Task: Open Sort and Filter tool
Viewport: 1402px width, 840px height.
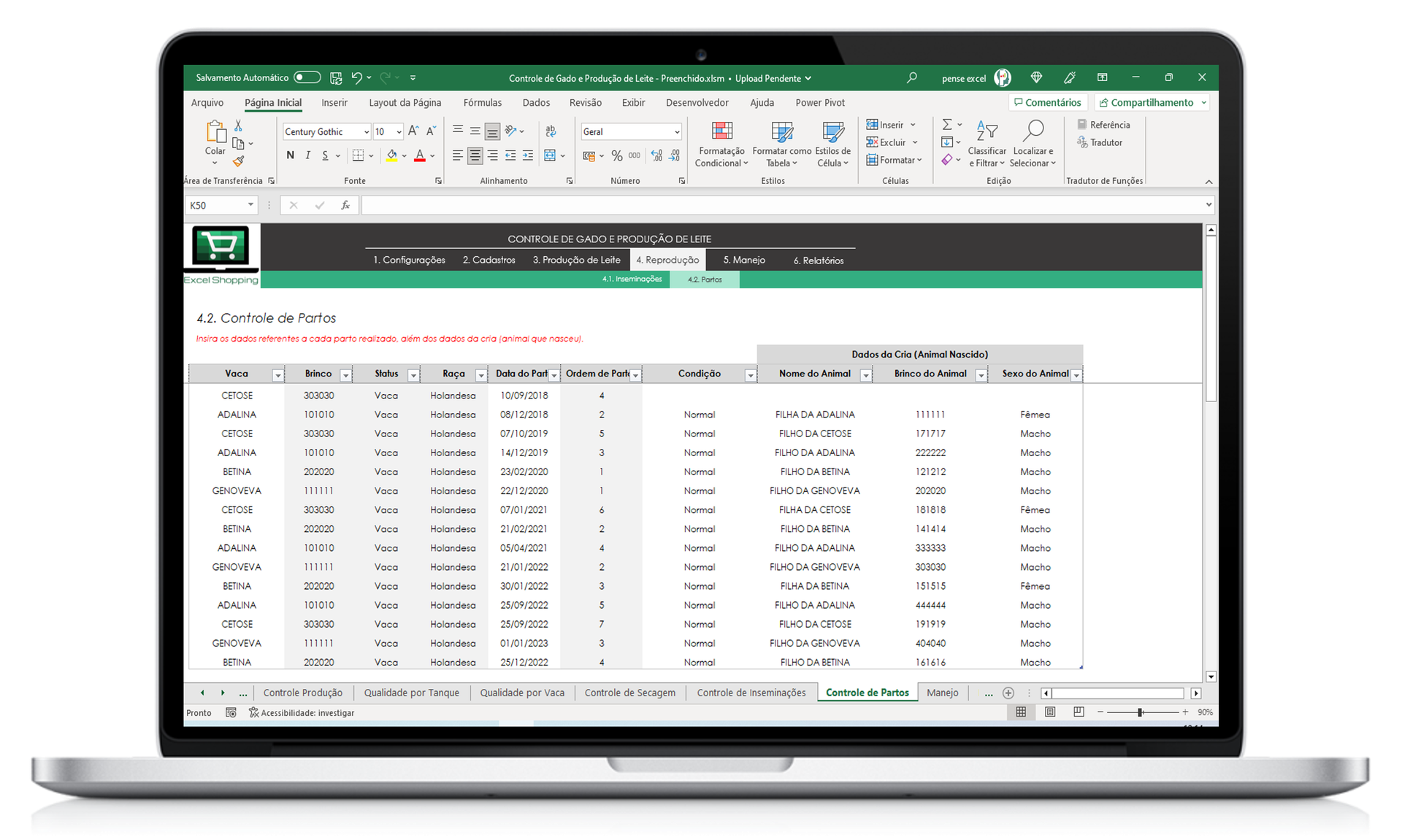Action: click(987, 132)
